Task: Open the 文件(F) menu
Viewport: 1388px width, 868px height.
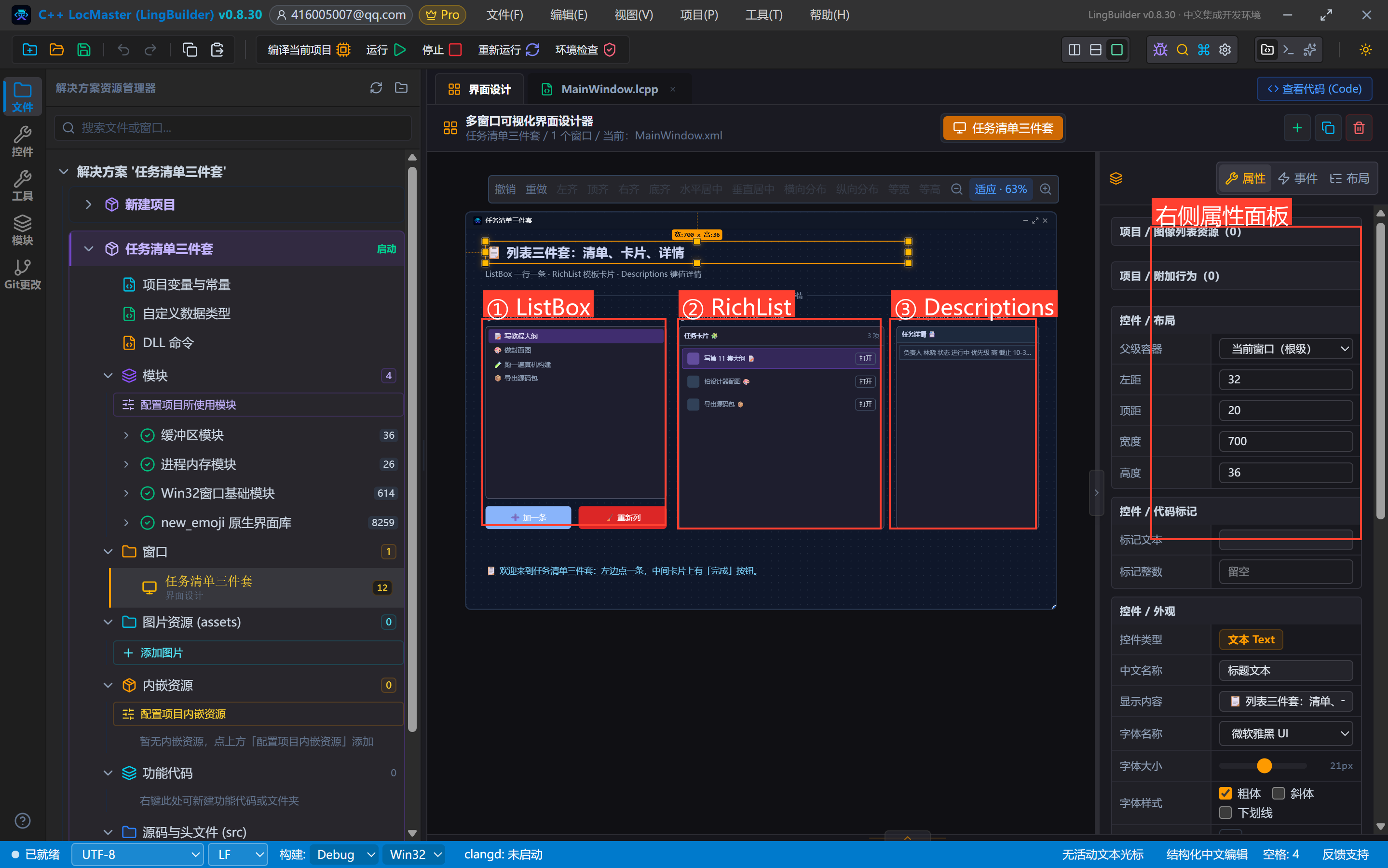Action: coord(504,15)
